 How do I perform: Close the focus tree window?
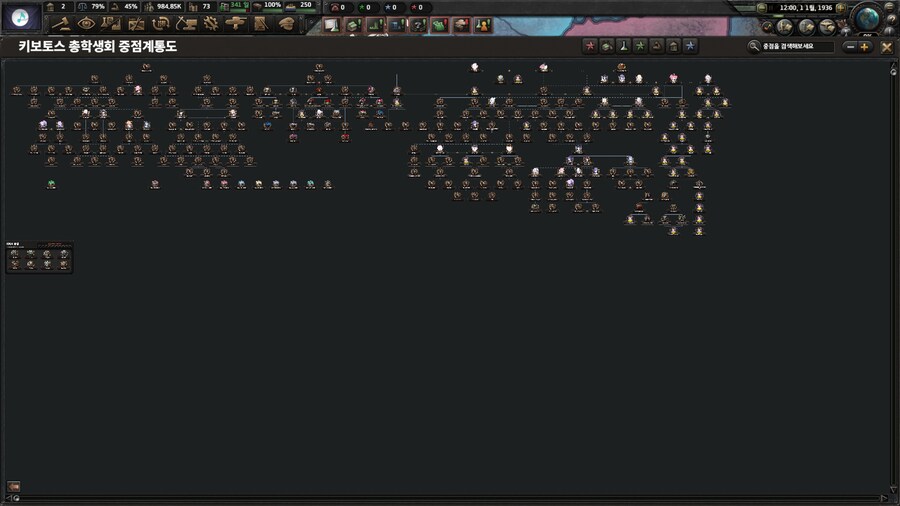pos(886,47)
